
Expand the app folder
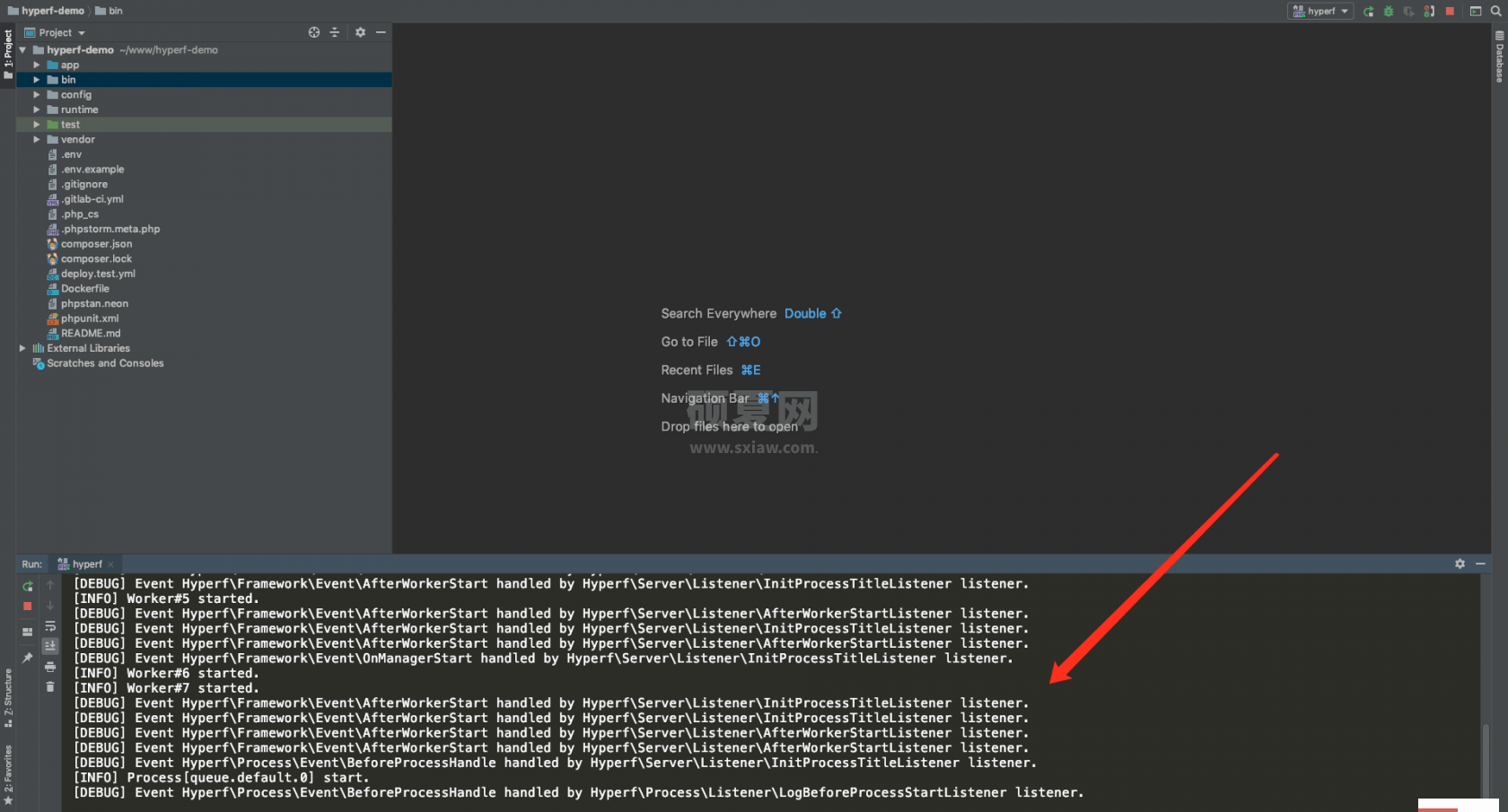pyautogui.click(x=37, y=65)
